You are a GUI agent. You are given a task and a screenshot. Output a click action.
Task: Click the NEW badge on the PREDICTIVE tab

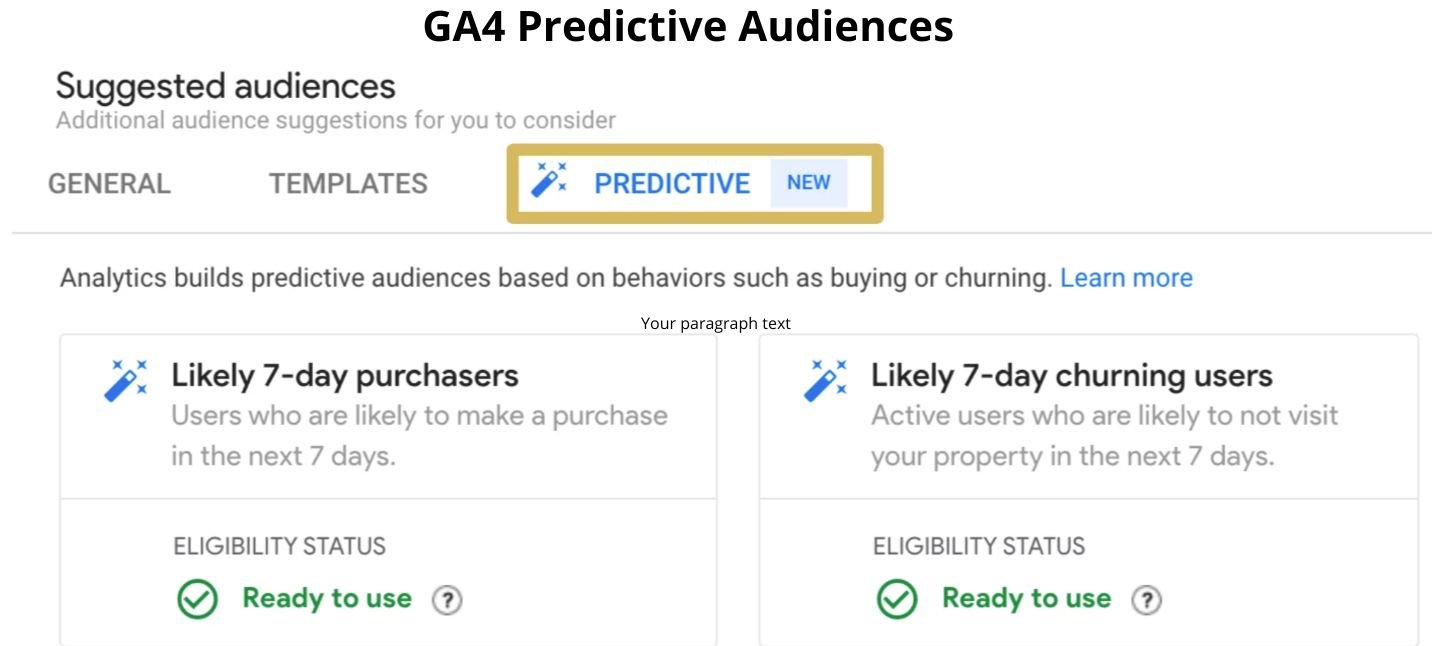[x=808, y=182]
